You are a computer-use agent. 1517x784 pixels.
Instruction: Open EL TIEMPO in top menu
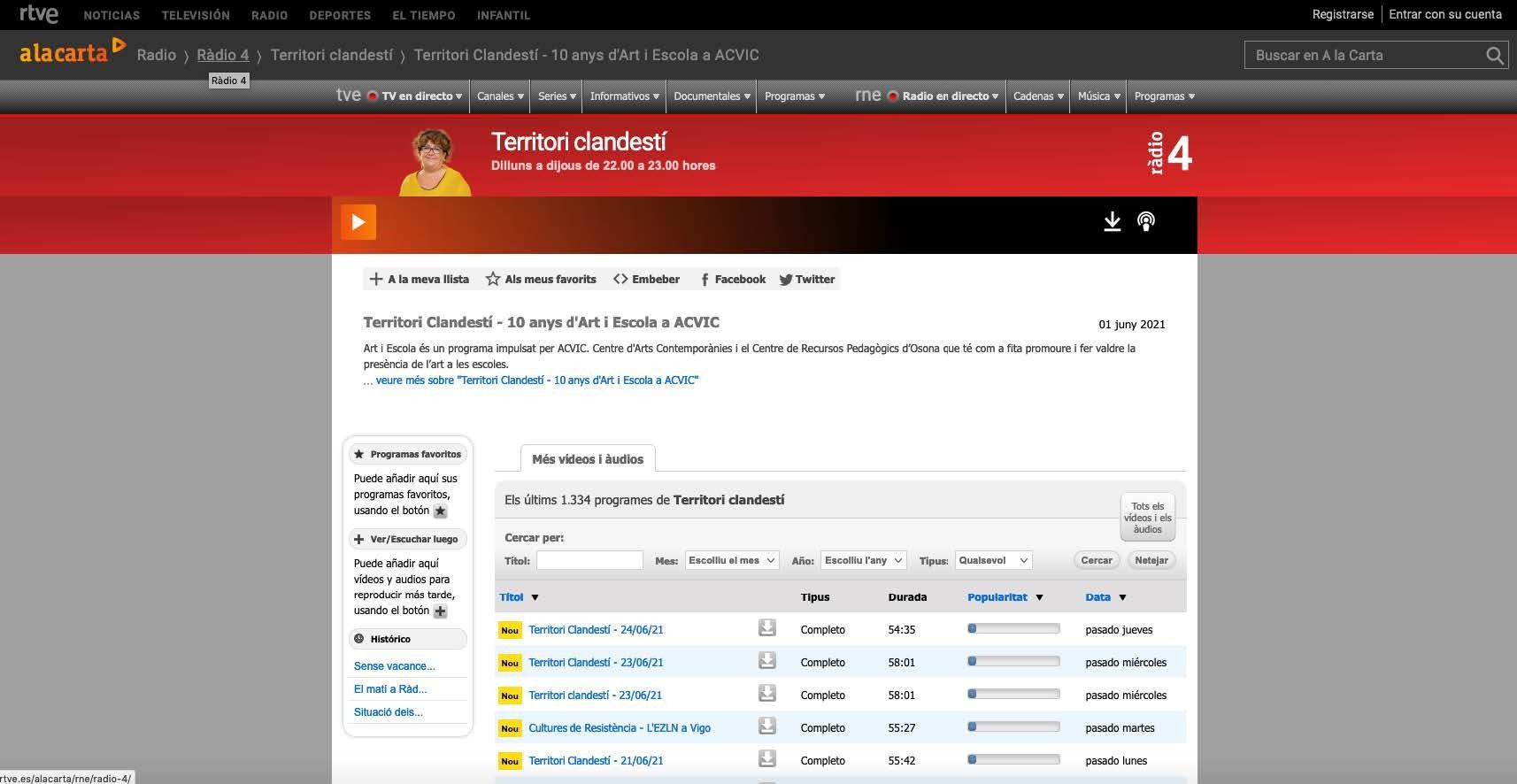(x=424, y=15)
